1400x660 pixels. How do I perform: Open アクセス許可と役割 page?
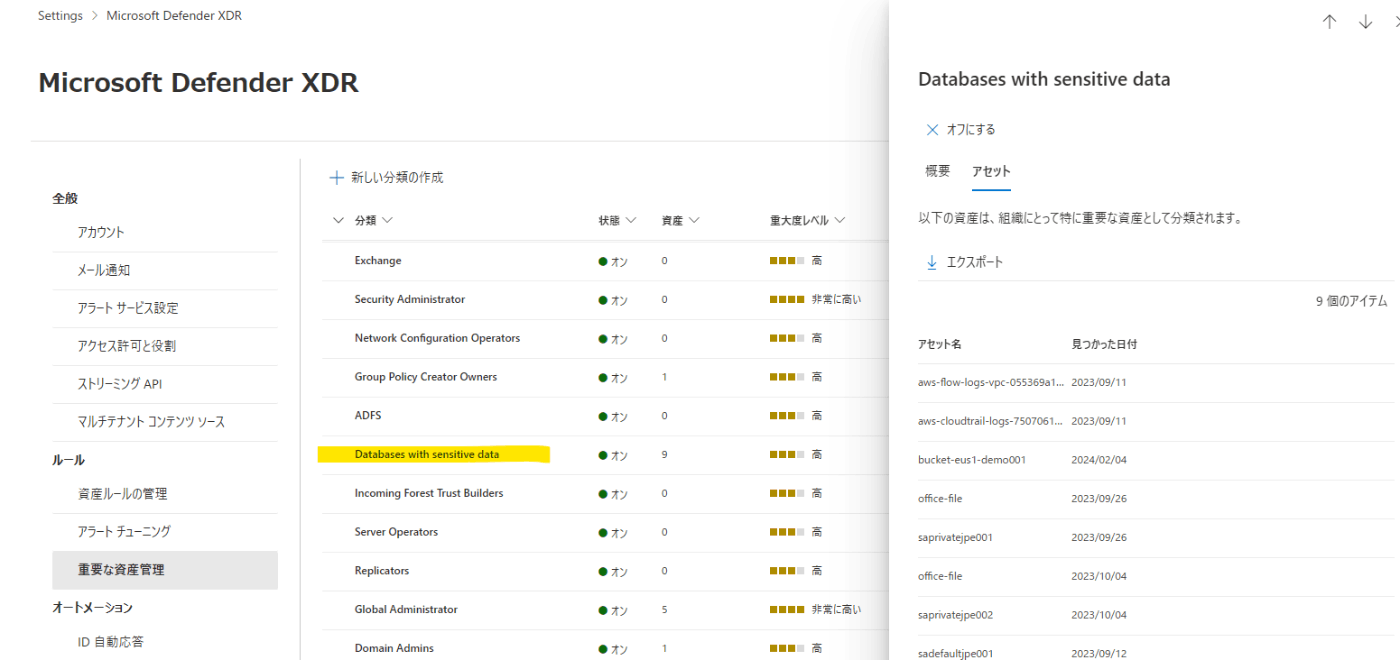coord(126,346)
